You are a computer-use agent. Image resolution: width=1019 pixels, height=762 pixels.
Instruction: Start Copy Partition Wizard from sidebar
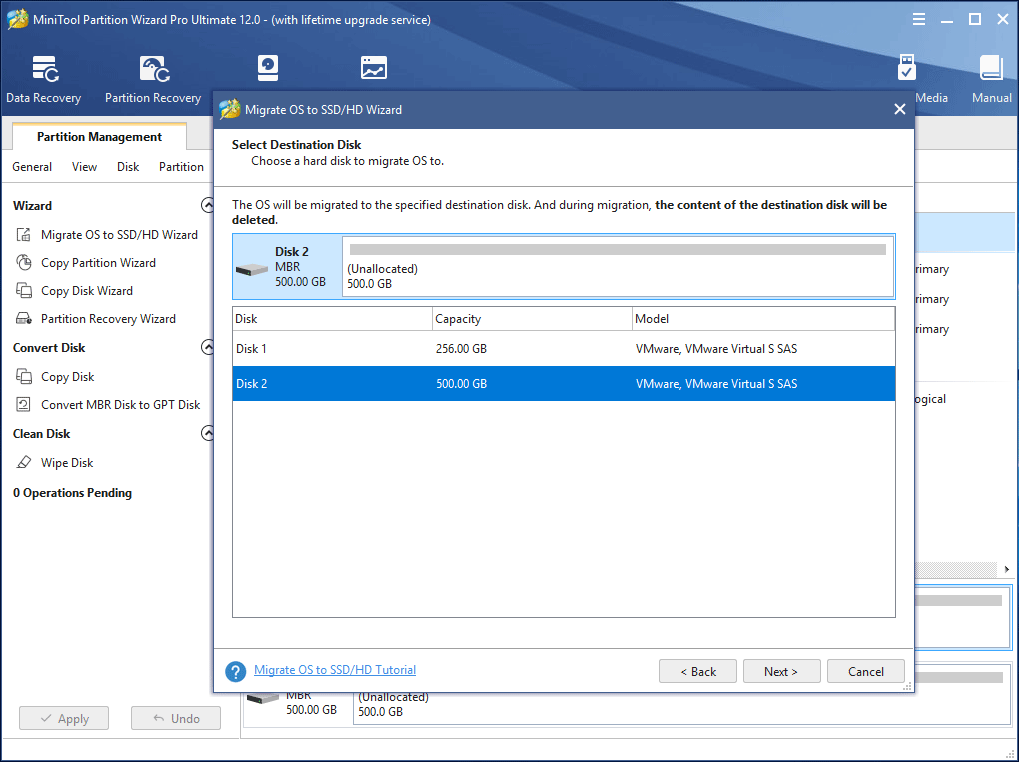coord(97,263)
